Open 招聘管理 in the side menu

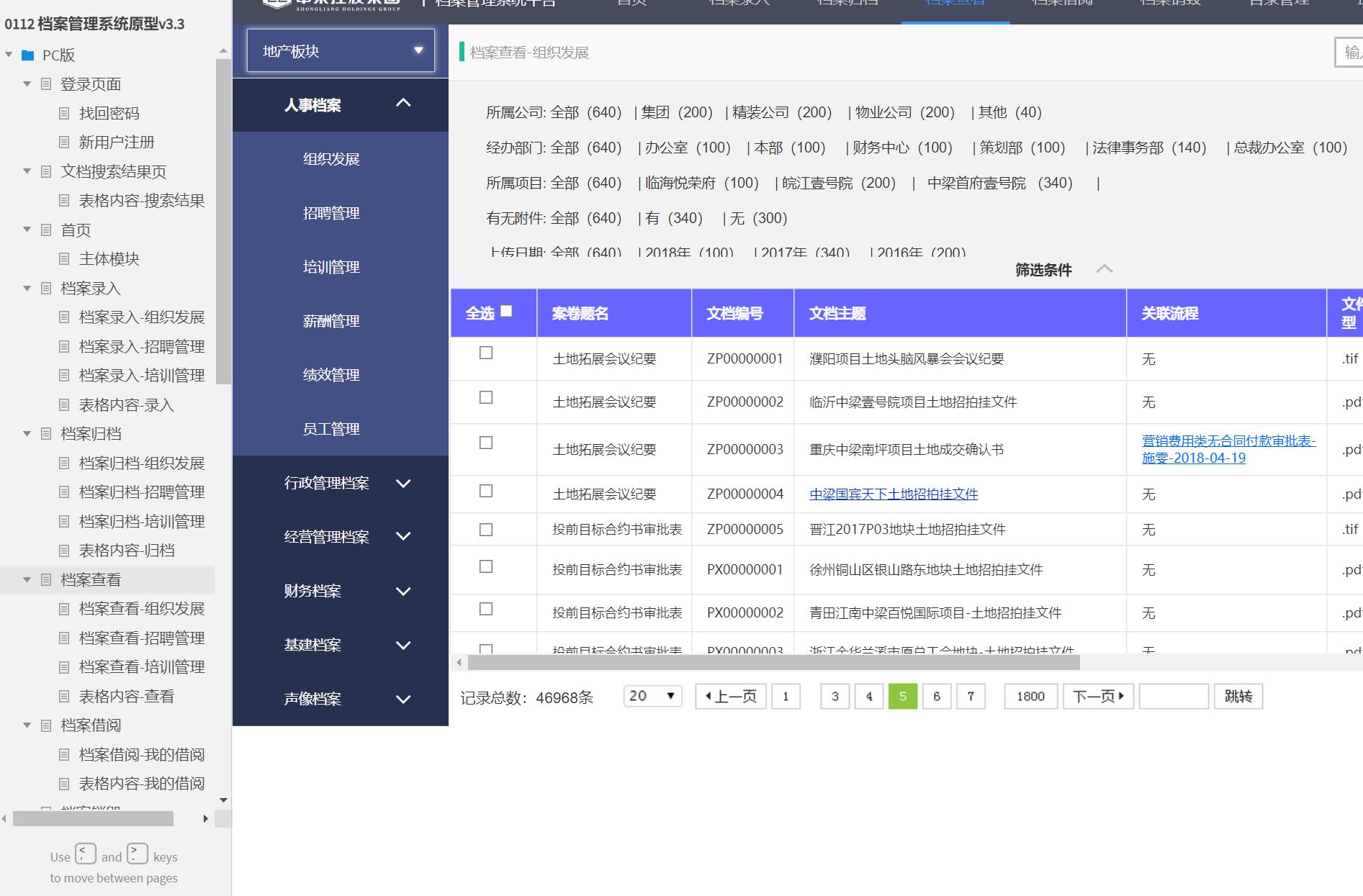click(331, 213)
